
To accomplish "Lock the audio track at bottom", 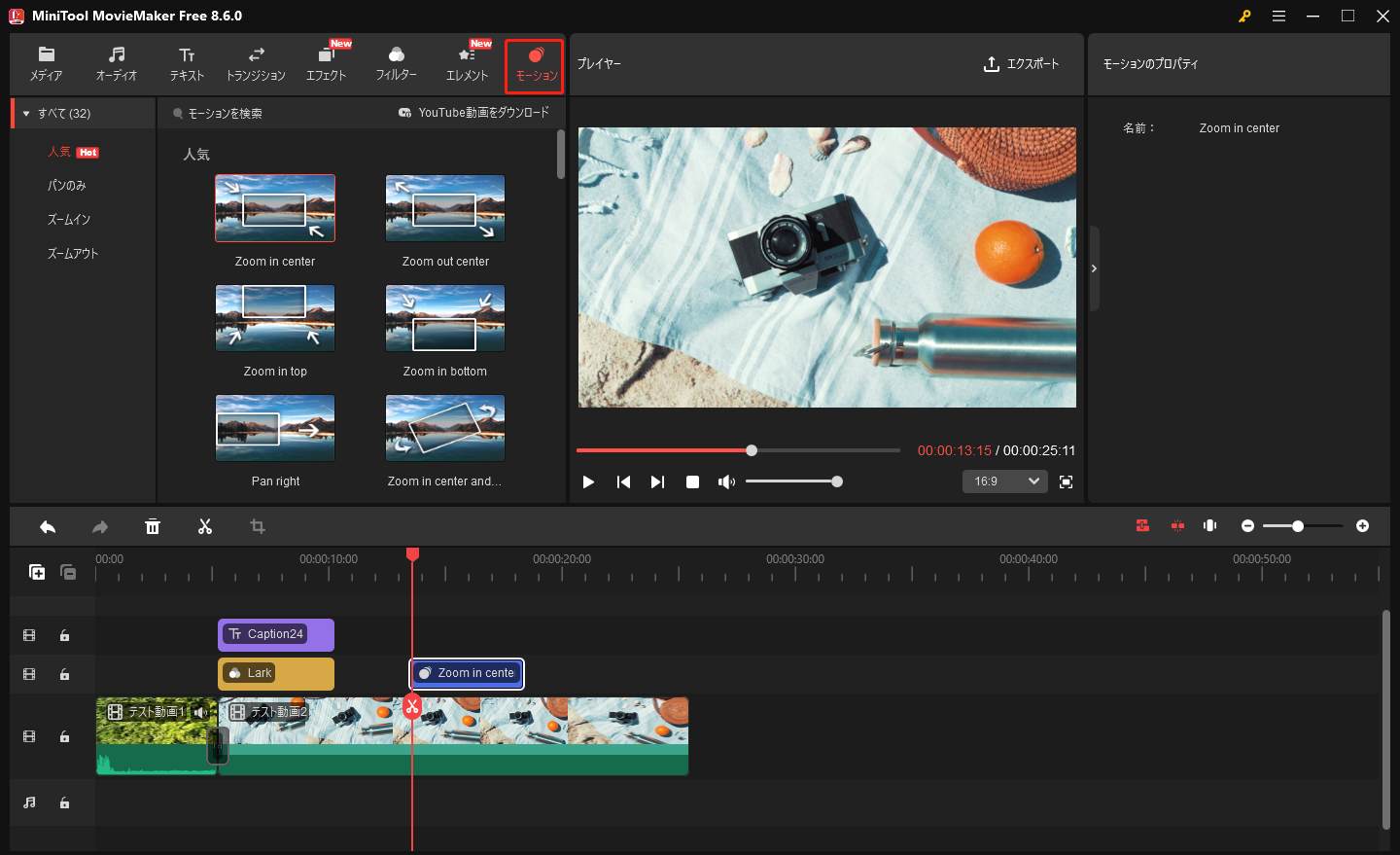I will (x=64, y=802).
